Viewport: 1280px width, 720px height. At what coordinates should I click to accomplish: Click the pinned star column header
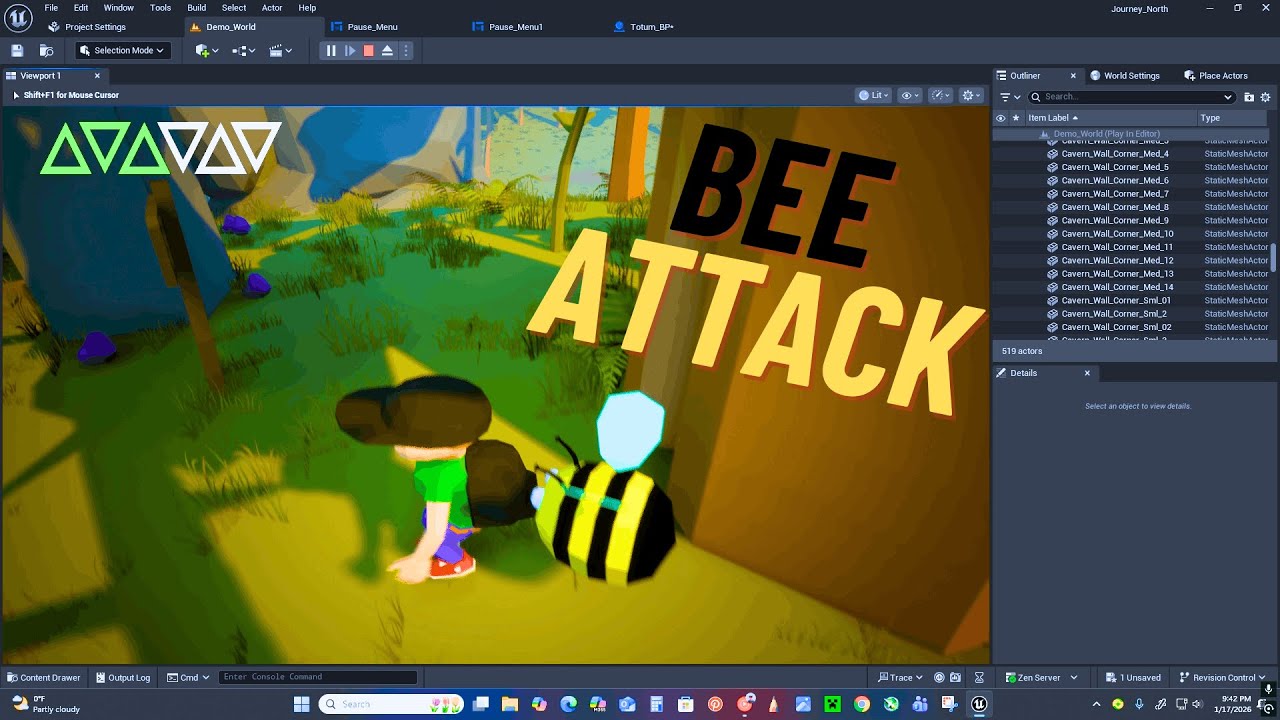(1016, 118)
